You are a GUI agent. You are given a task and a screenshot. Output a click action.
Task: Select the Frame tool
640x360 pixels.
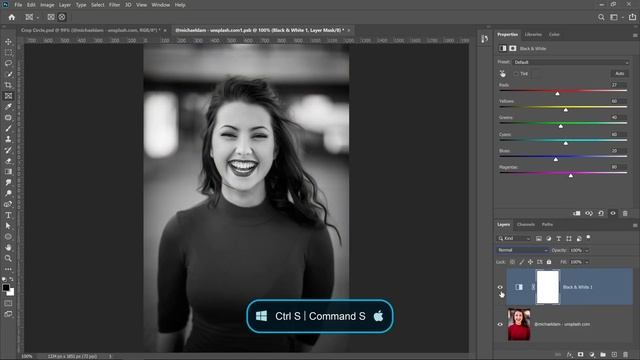pyautogui.click(x=8, y=96)
